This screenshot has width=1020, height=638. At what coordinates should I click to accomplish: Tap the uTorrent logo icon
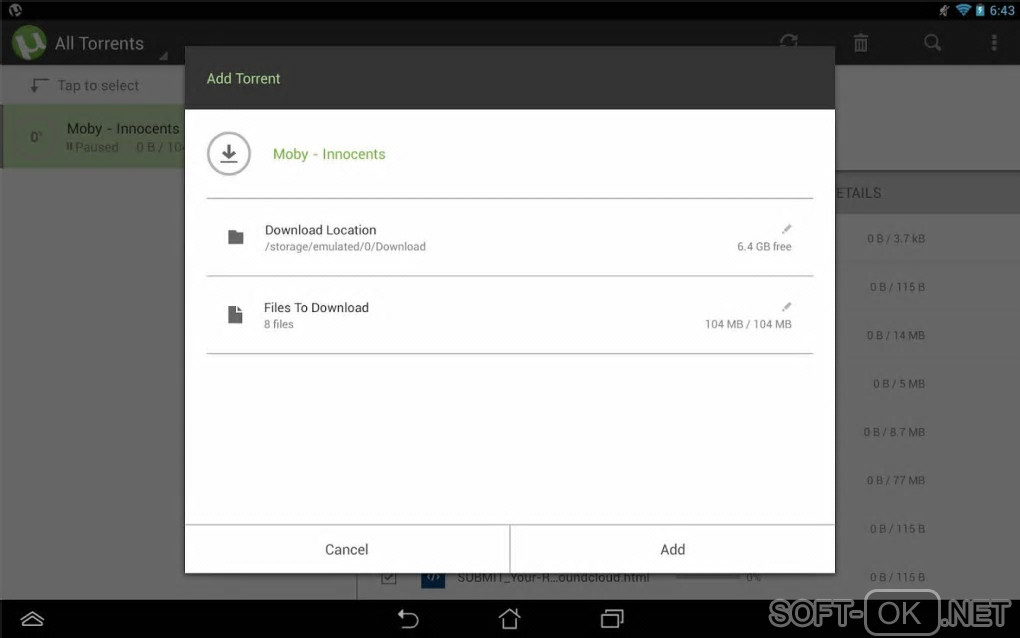[29, 43]
